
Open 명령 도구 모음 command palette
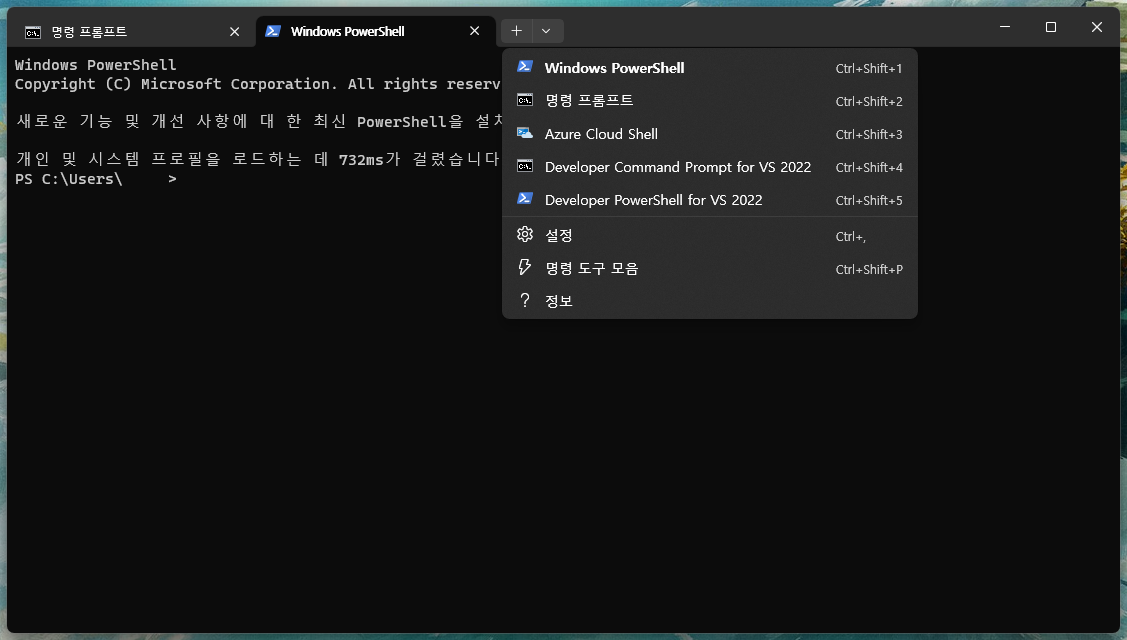(709, 268)
